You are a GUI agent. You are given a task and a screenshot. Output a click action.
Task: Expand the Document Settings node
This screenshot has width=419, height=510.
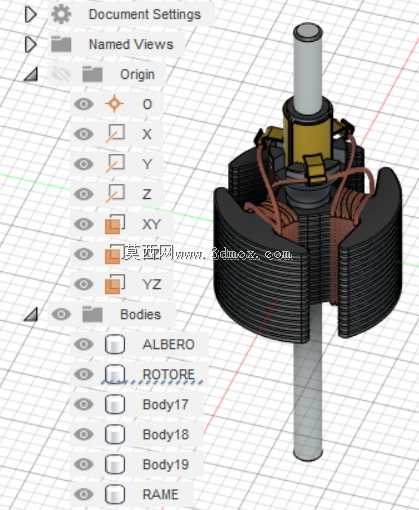pos(30,15)
